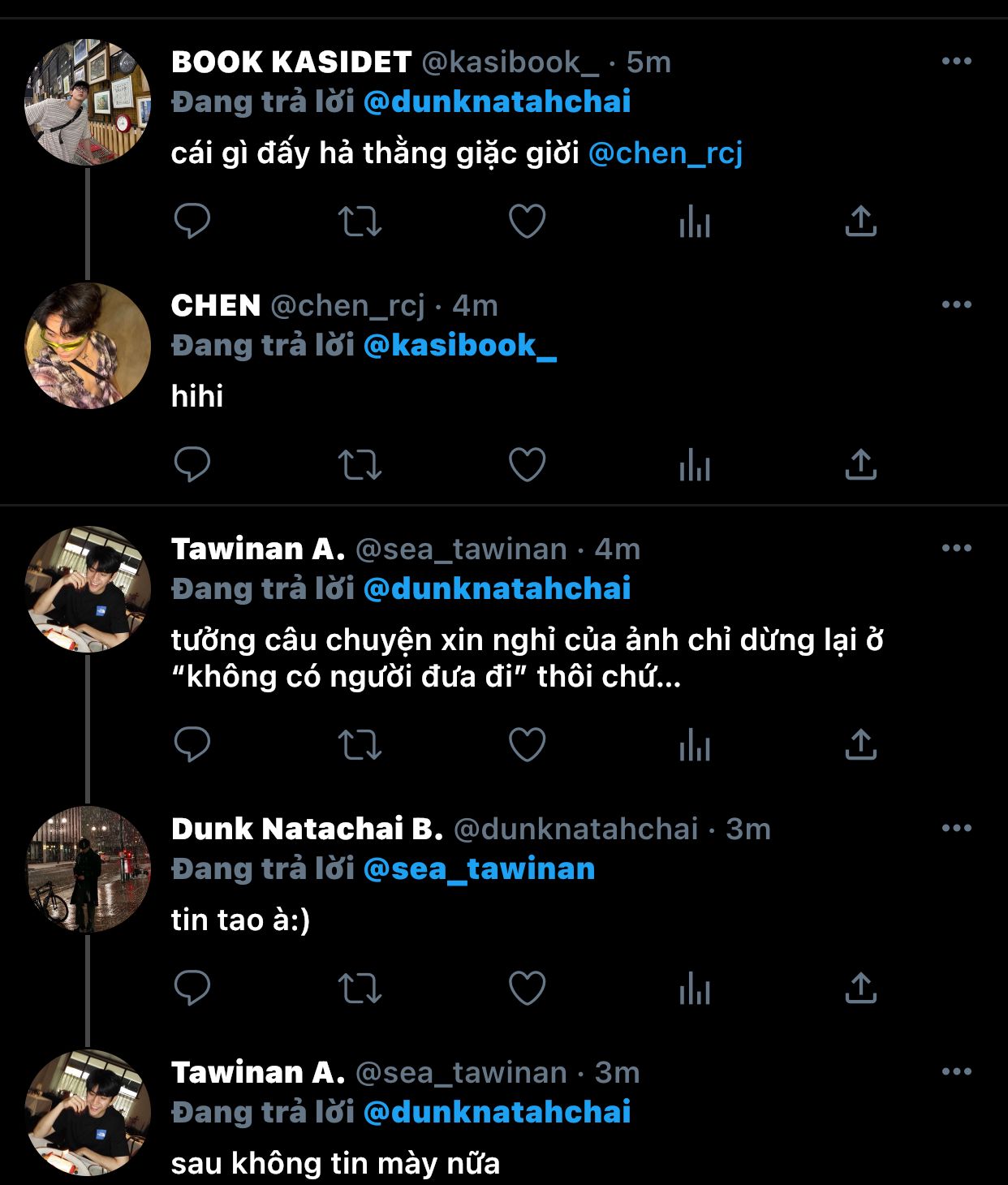Reply to Dunk Natachai's "tin tao à:)" tweet

(192, 988)
